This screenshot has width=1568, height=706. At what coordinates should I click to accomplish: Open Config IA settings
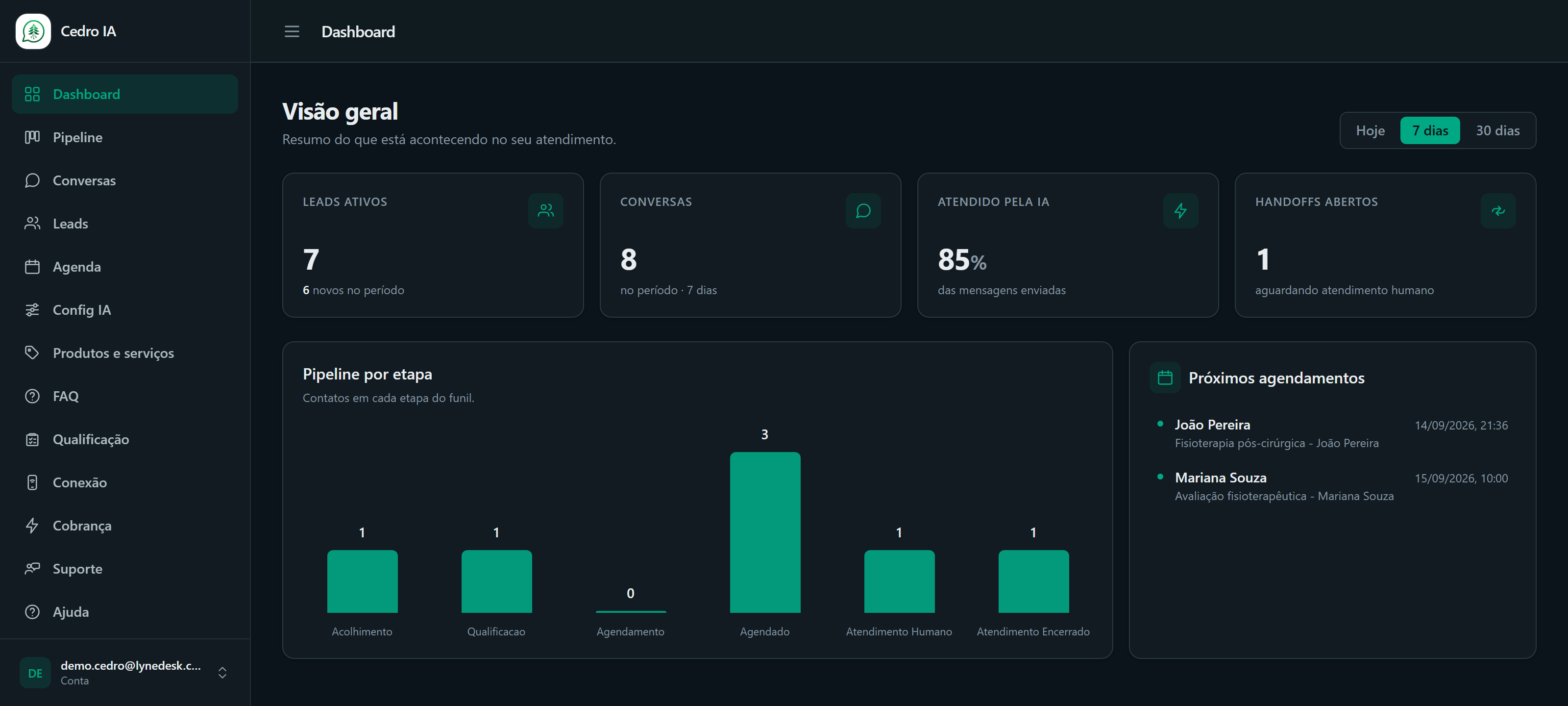coord(125,310)
